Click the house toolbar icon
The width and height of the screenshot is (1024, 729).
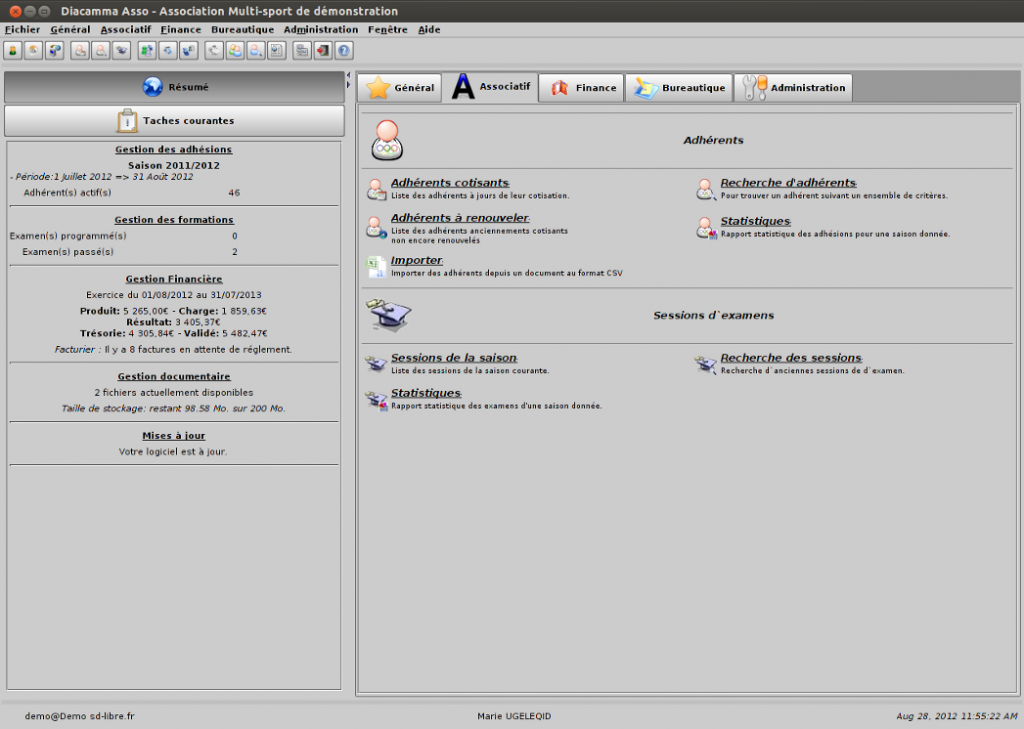coord(33,50)
